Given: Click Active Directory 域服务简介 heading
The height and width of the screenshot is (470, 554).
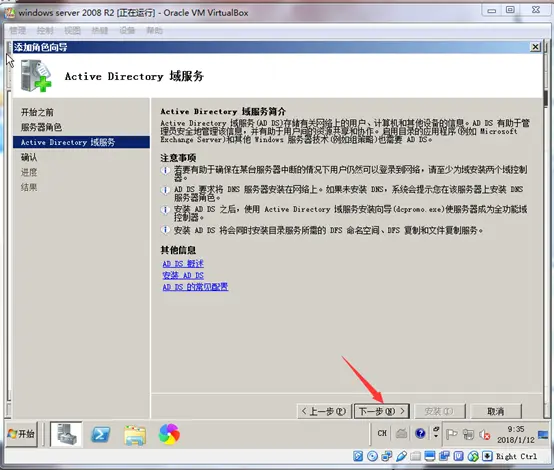Looking at the screenshot, I should pos(223,112).
